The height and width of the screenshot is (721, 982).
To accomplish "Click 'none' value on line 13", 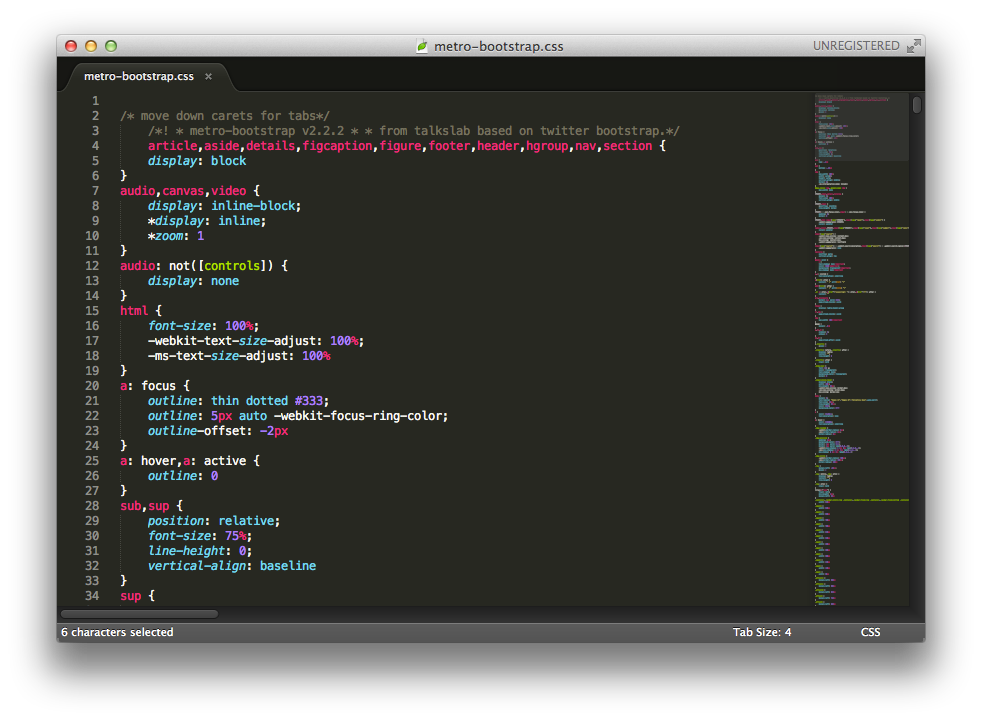I will point(225,281).
